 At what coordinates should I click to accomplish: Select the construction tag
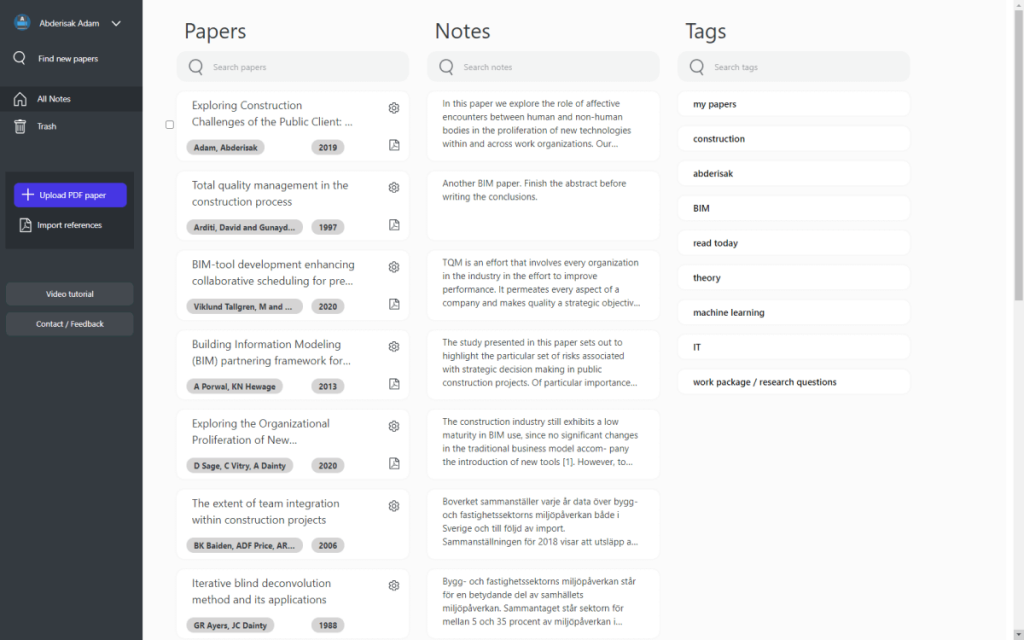coord(793,138)
